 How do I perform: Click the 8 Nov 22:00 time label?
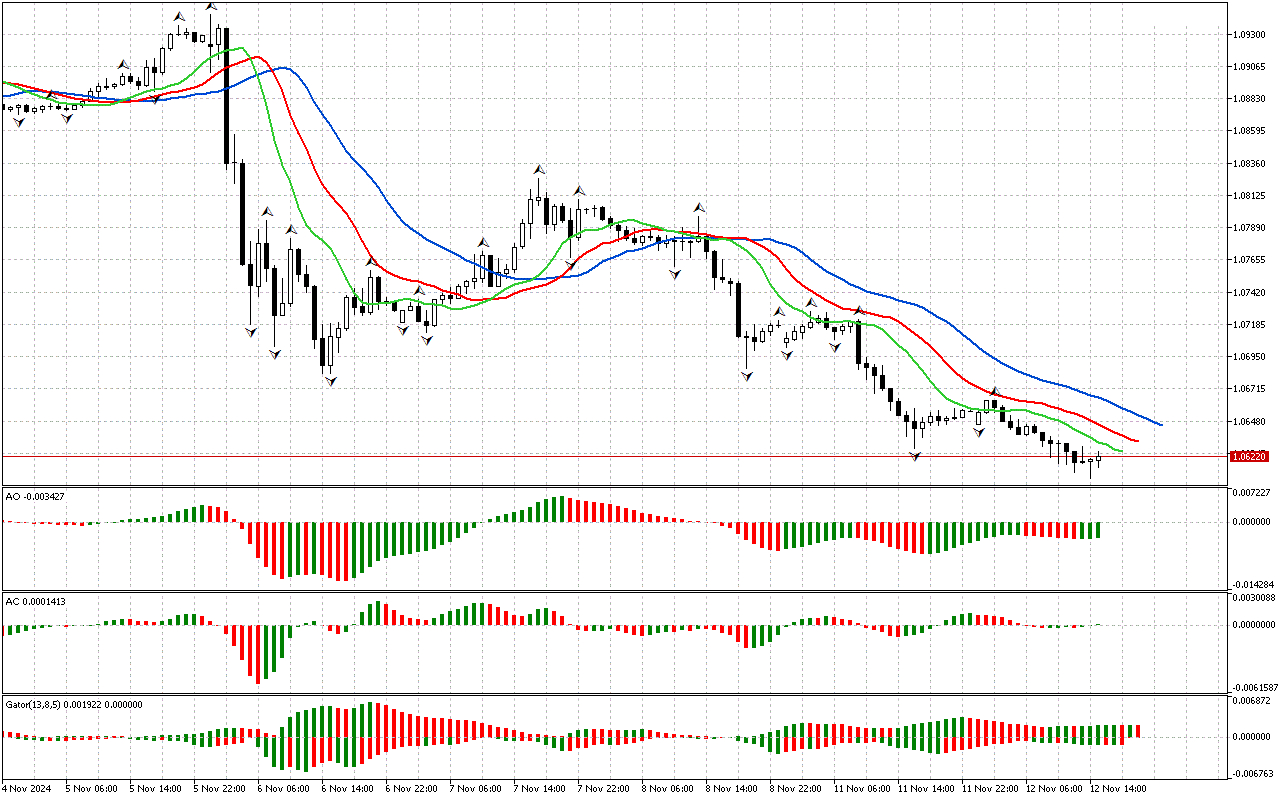pyautogui.click(x=796, y=789)
